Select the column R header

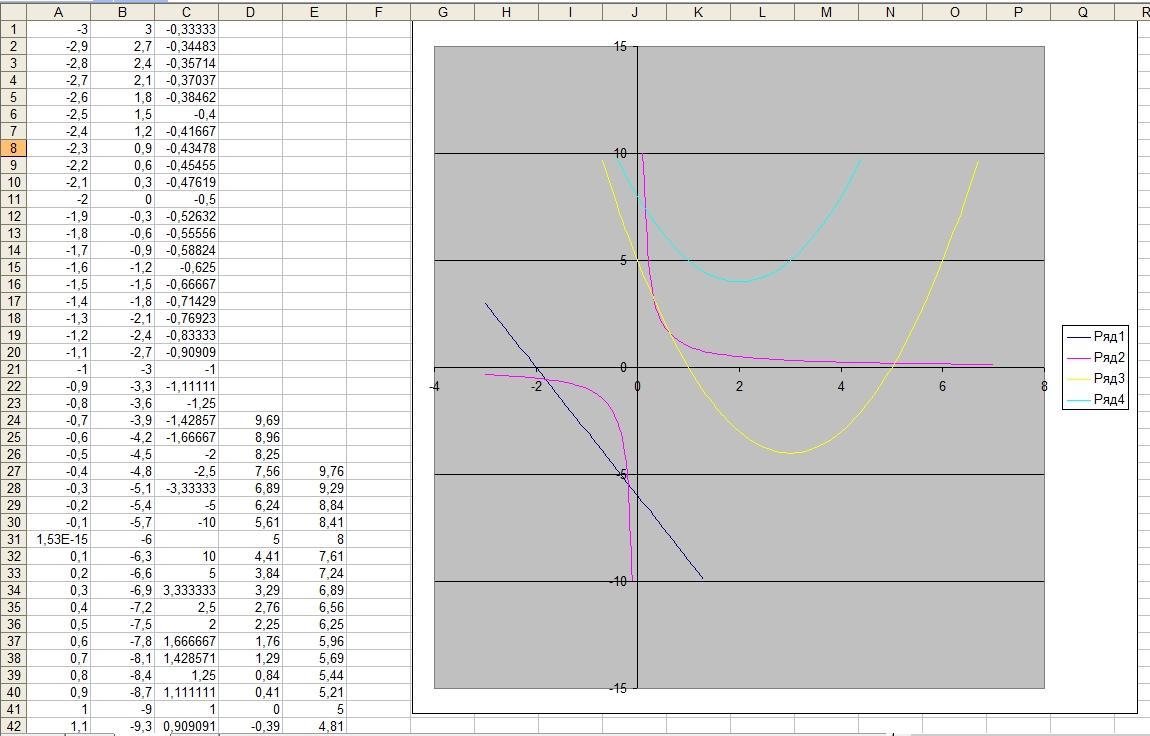[x=1143, y=11]
